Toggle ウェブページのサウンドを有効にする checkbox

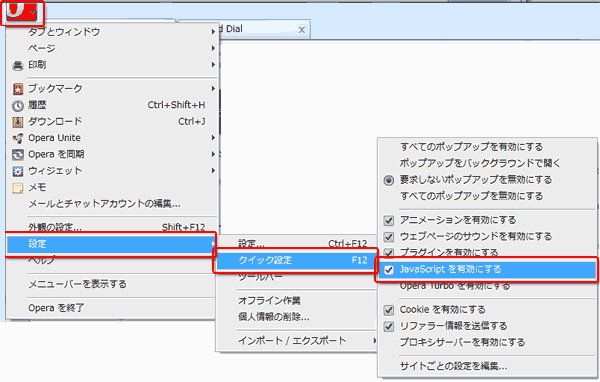tap(389, 237)
